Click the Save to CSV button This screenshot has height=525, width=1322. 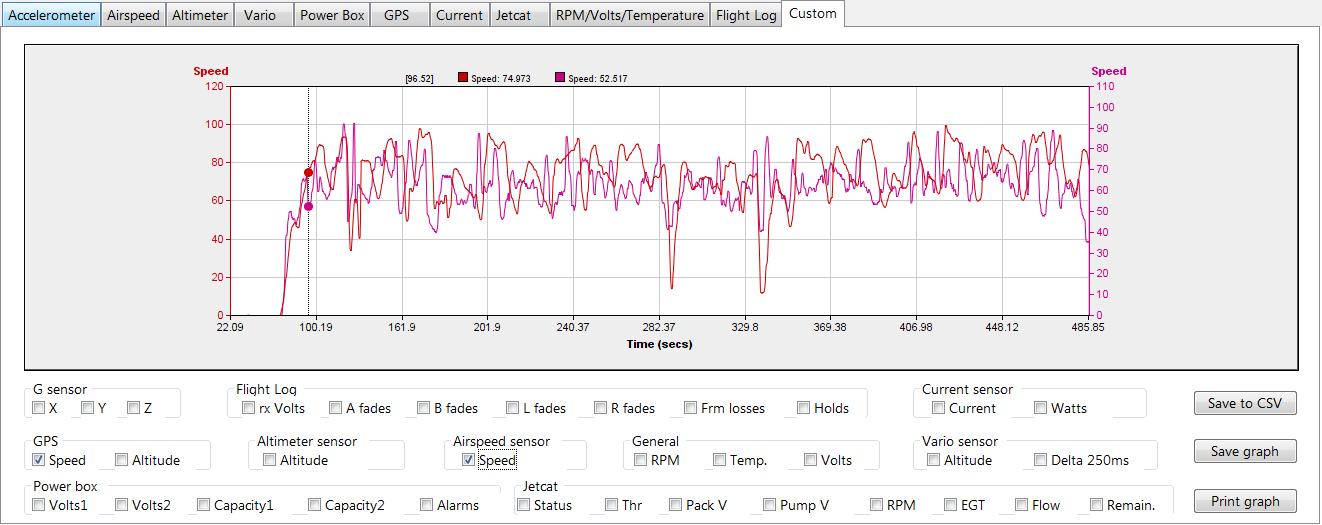1245,403
